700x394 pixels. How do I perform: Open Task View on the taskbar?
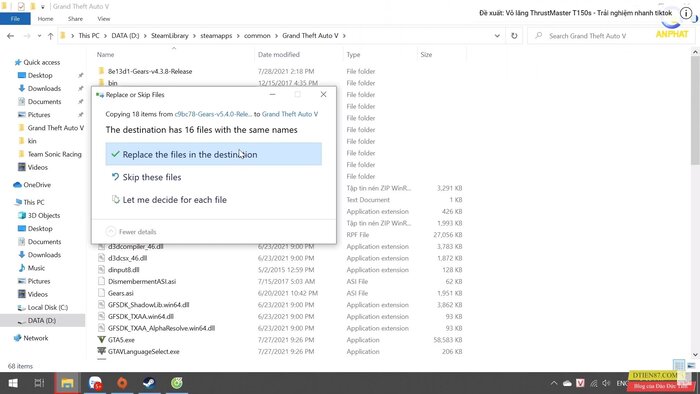39,383
